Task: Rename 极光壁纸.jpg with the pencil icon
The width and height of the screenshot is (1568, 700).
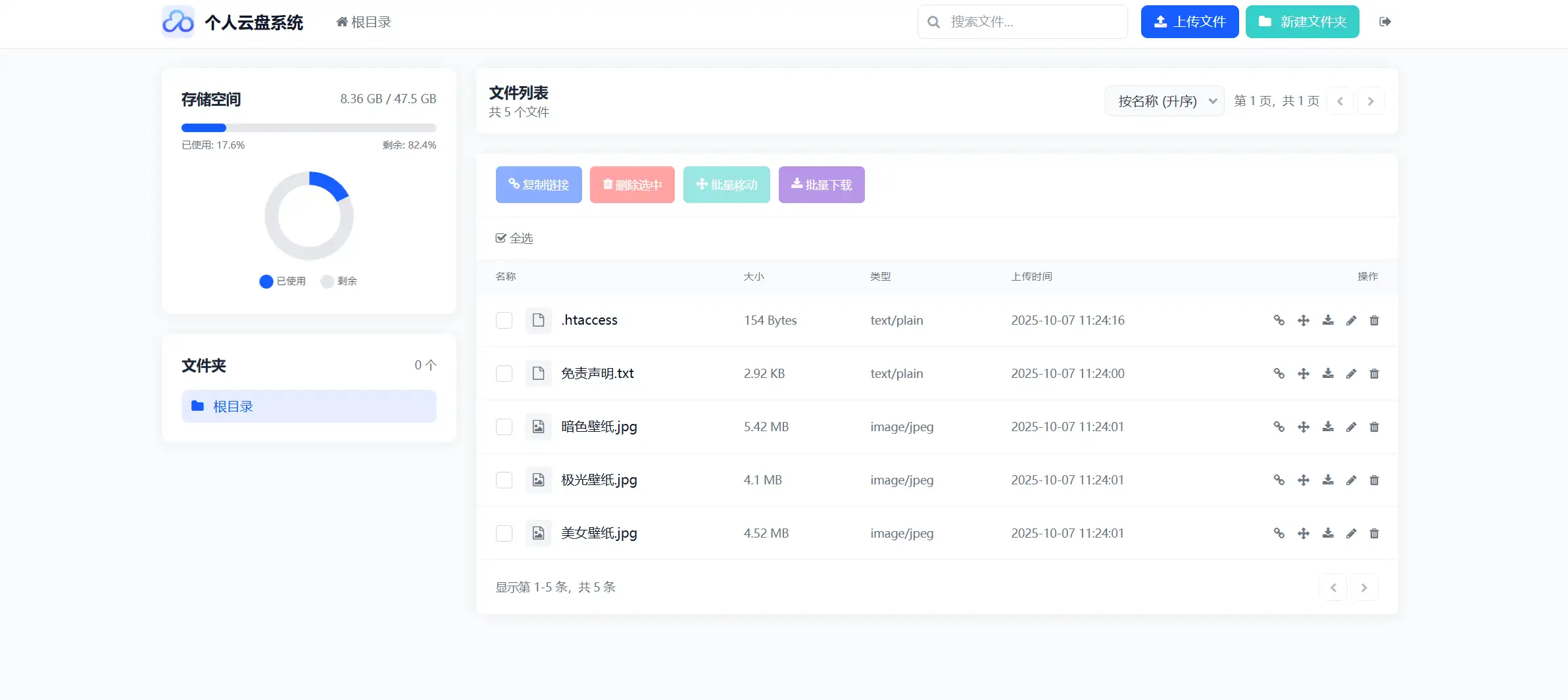Action: 1352,480
